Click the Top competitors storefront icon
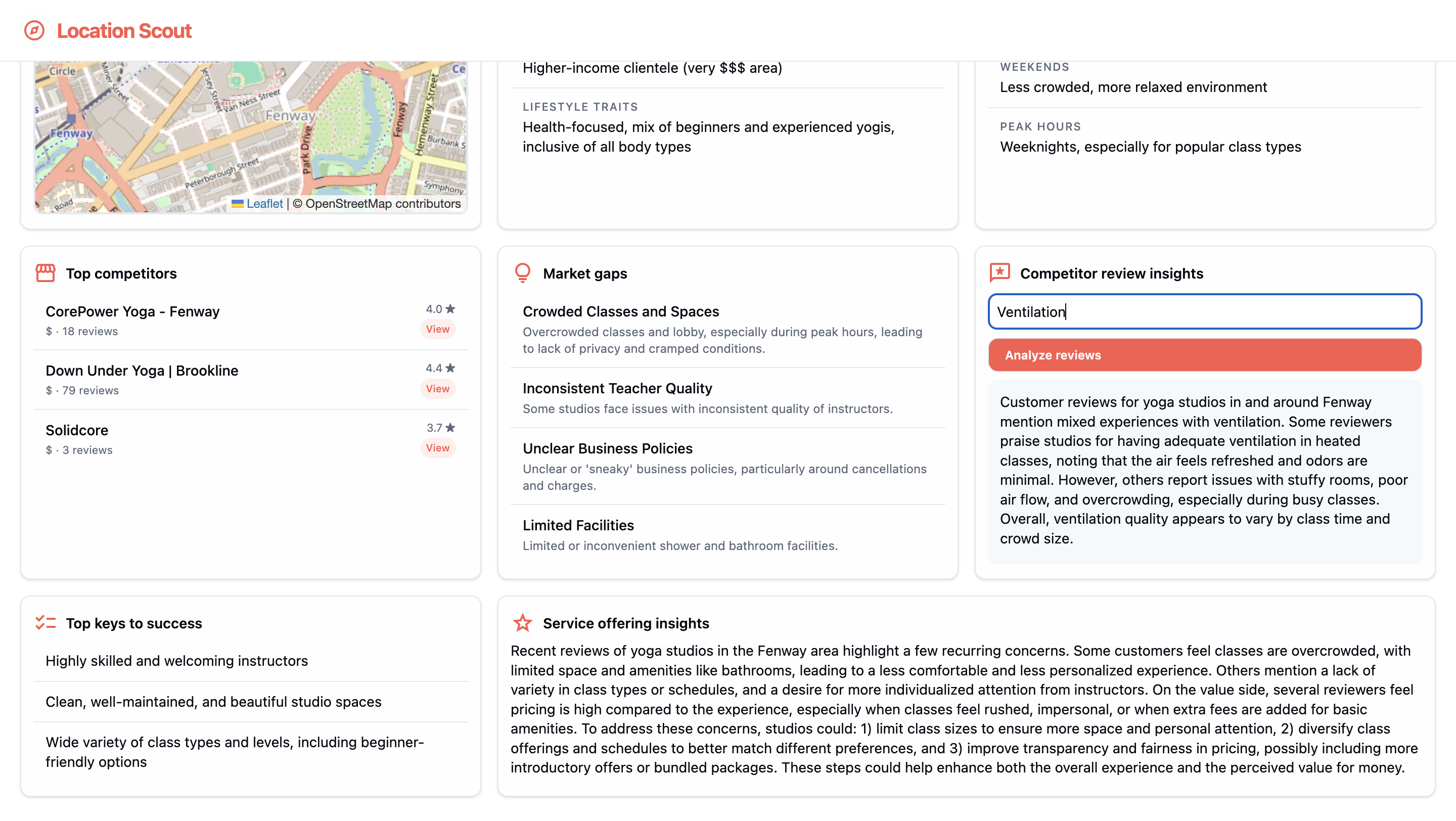The width and height of the screenshot is (1456, 821). 45,273
